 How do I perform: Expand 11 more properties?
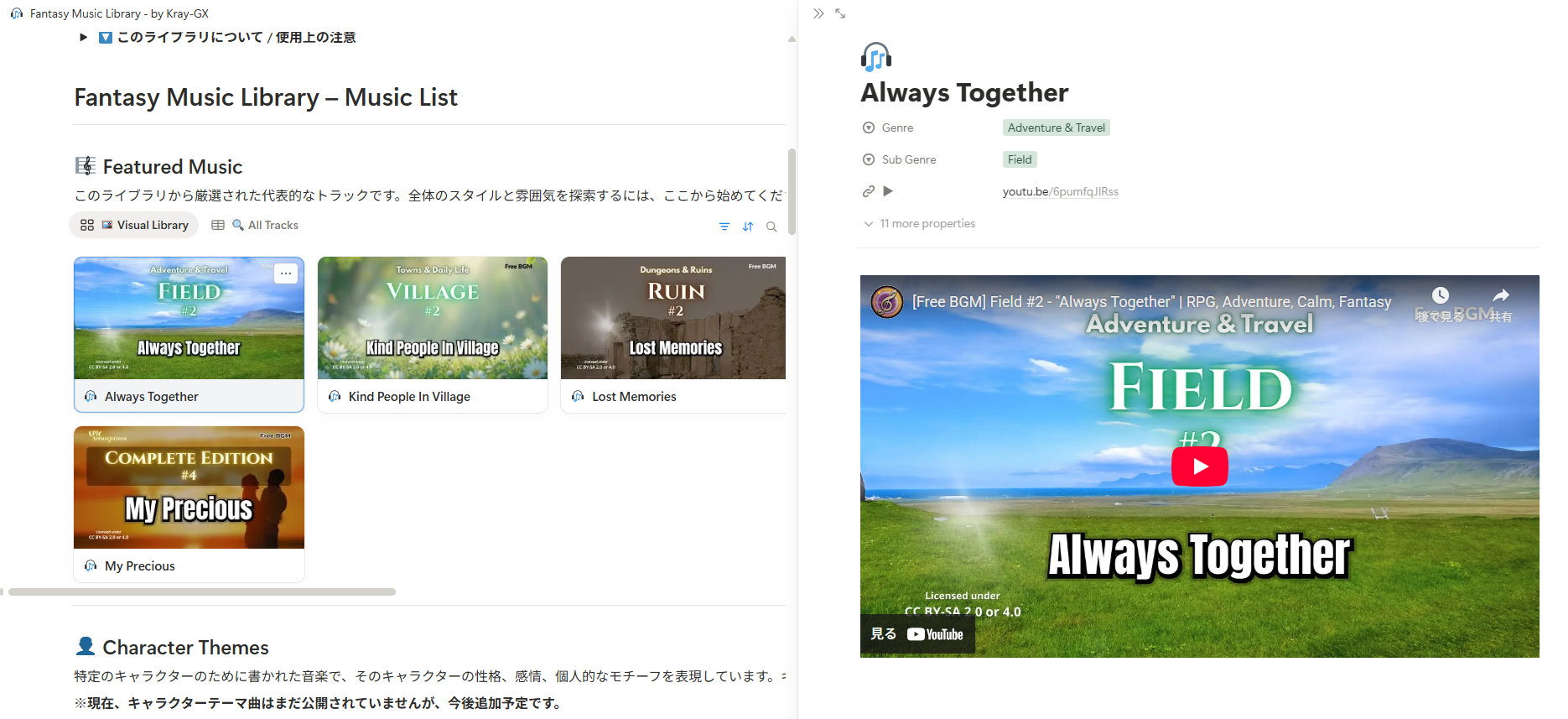(x=920, y=223)
